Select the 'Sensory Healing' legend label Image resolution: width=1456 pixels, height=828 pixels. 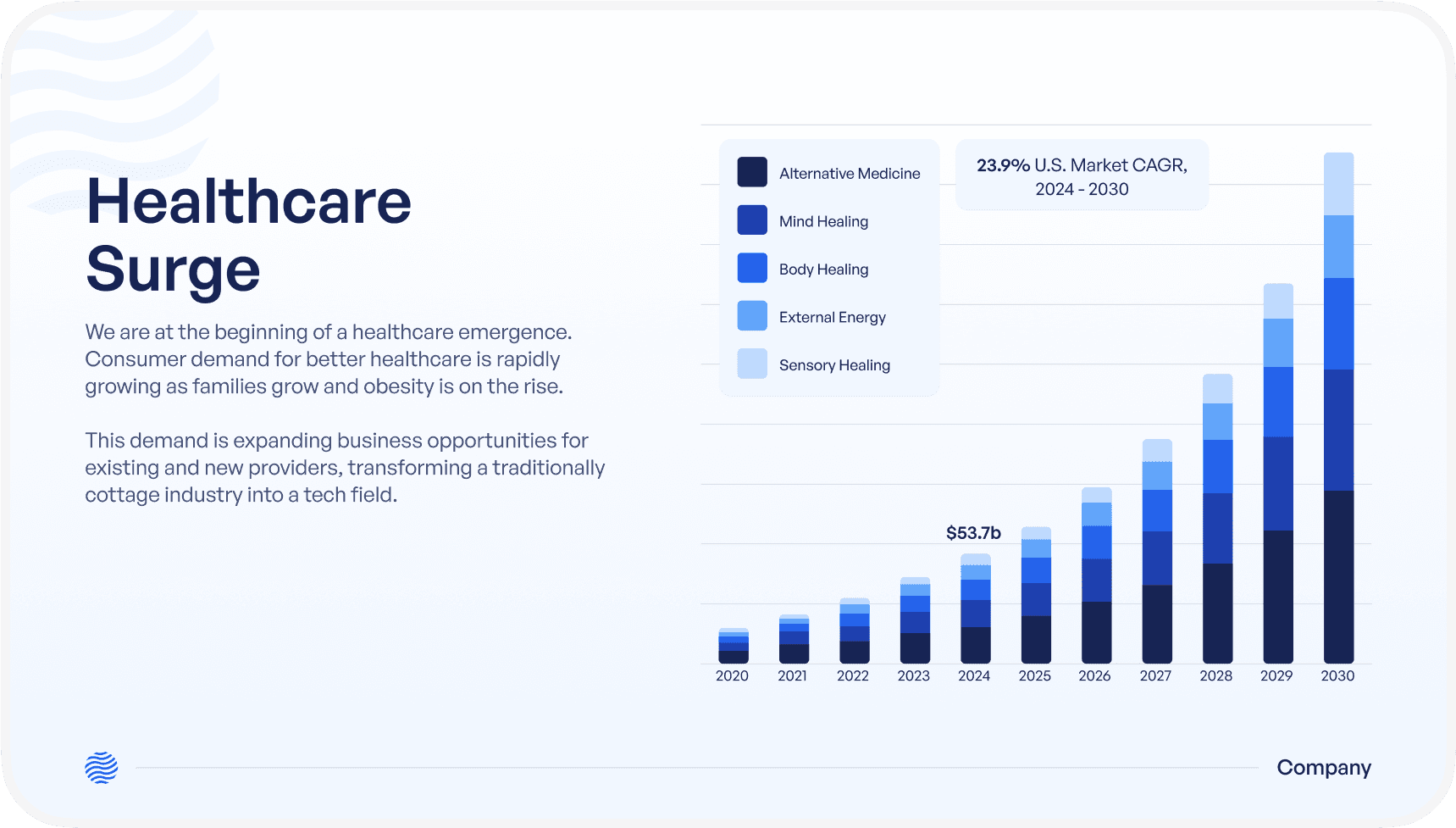(834, 365)
